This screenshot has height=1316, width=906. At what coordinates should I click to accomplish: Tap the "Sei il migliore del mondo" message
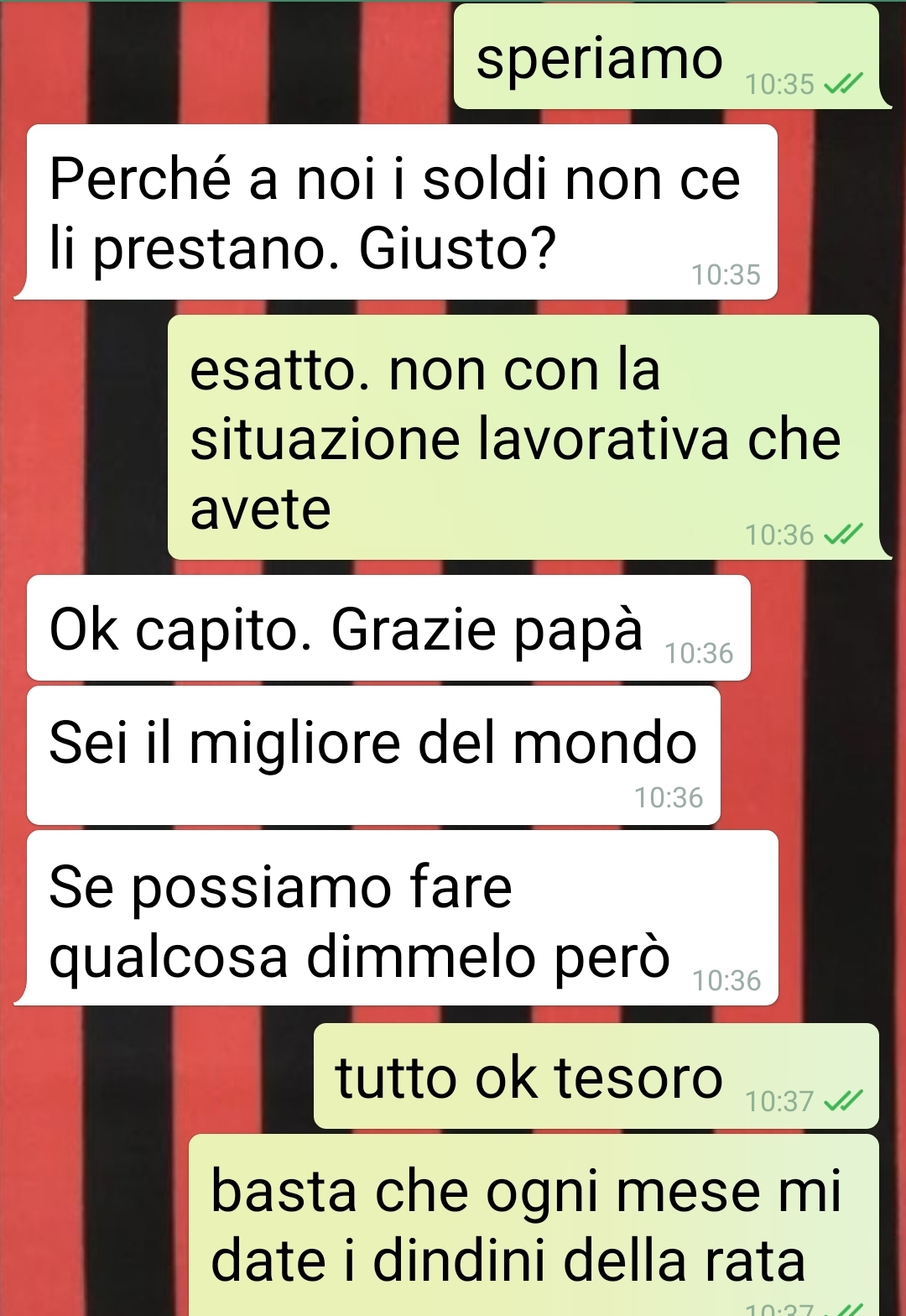point(373,755)
